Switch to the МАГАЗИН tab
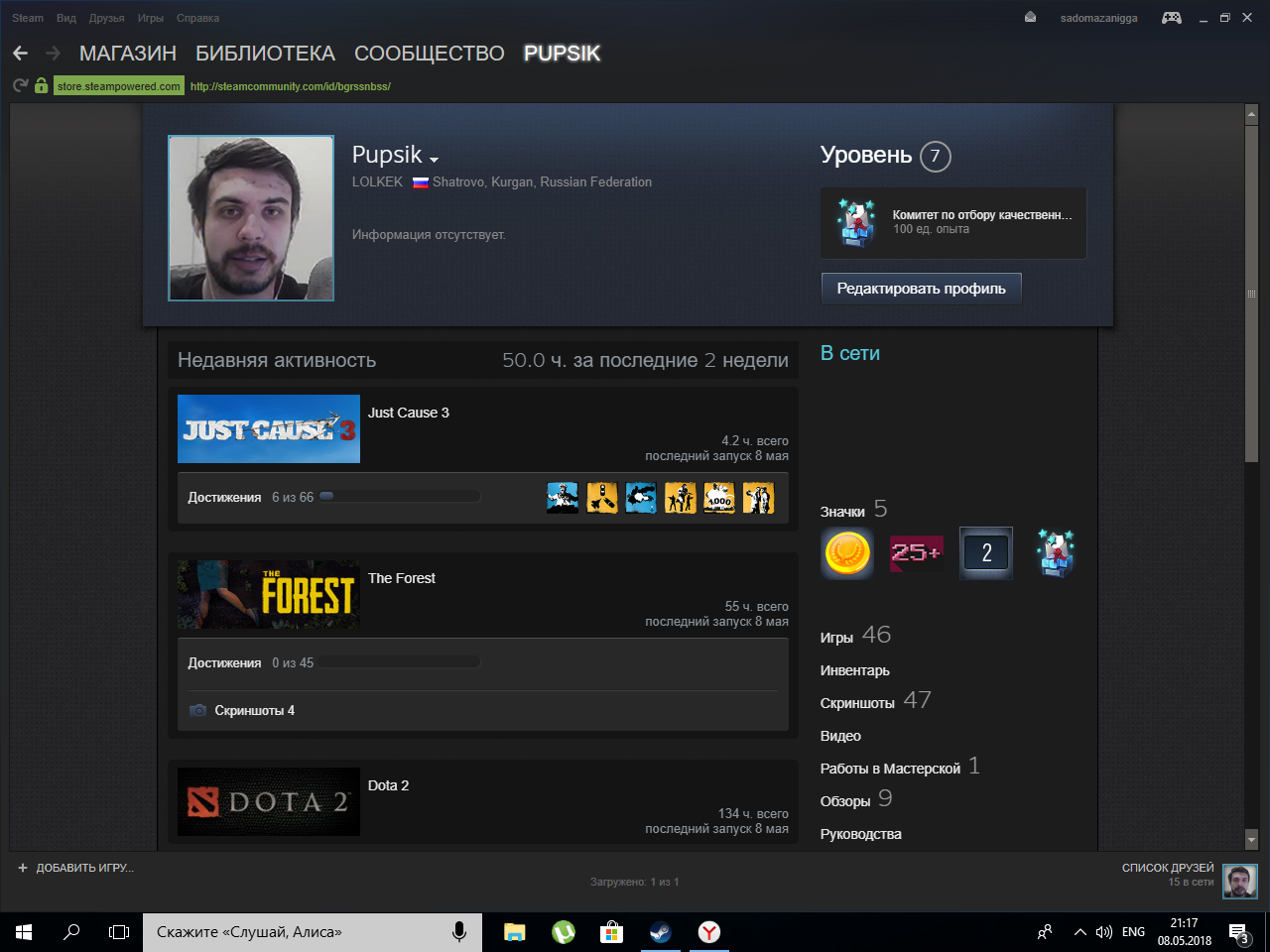This screenshot has height=952, width=1270. pos(128,54)
